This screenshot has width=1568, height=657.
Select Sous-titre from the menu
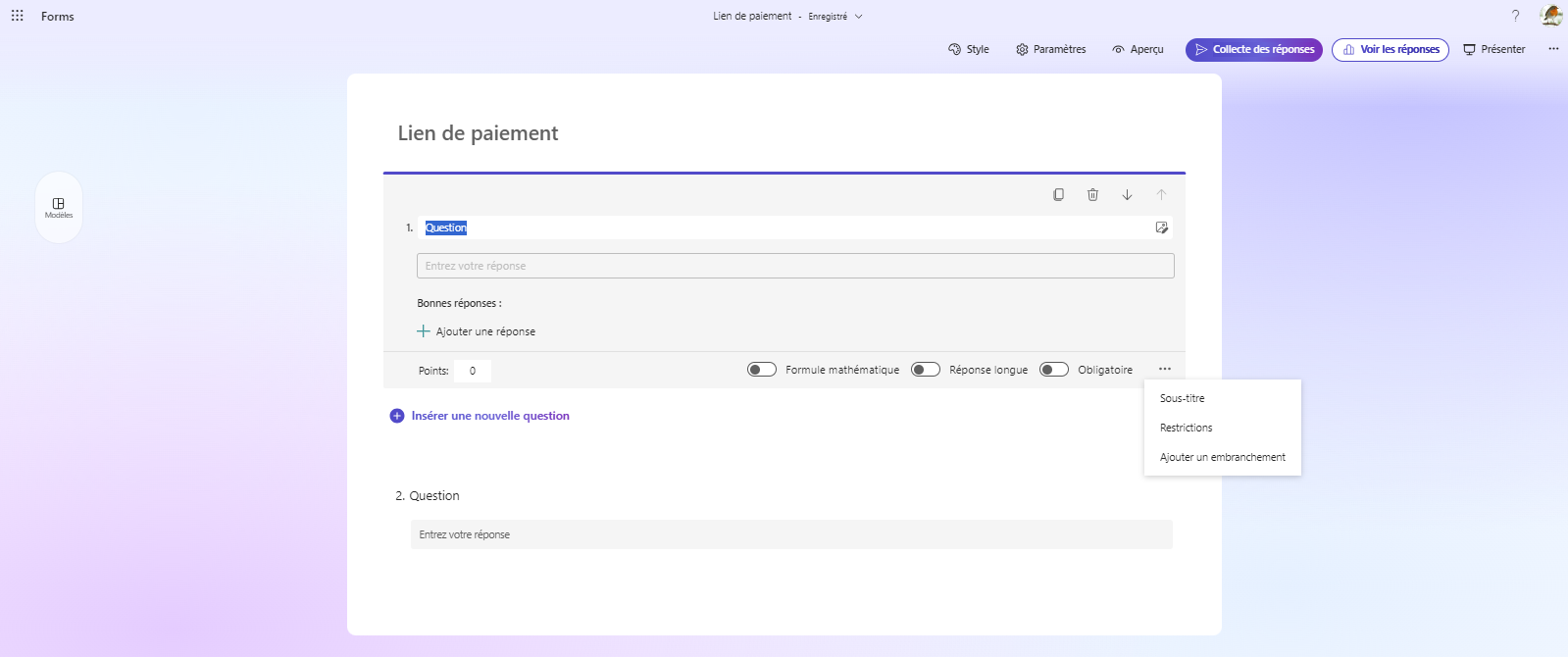click(1183, 398)
